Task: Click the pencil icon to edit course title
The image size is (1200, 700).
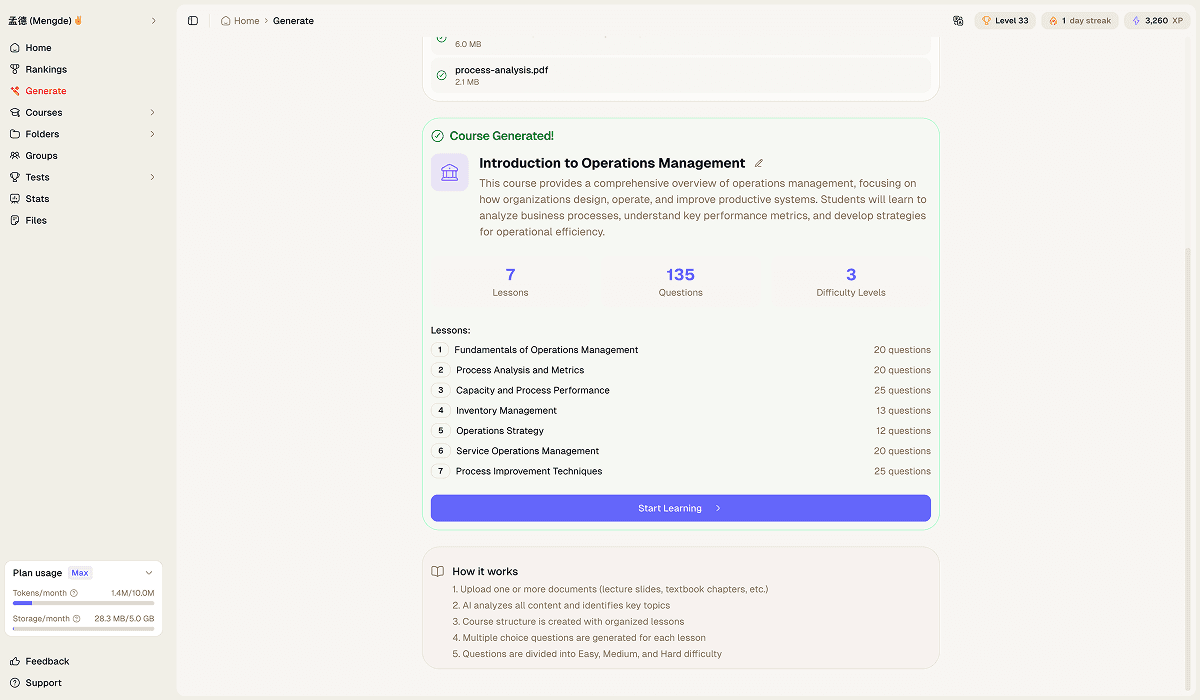Action: 758,163
